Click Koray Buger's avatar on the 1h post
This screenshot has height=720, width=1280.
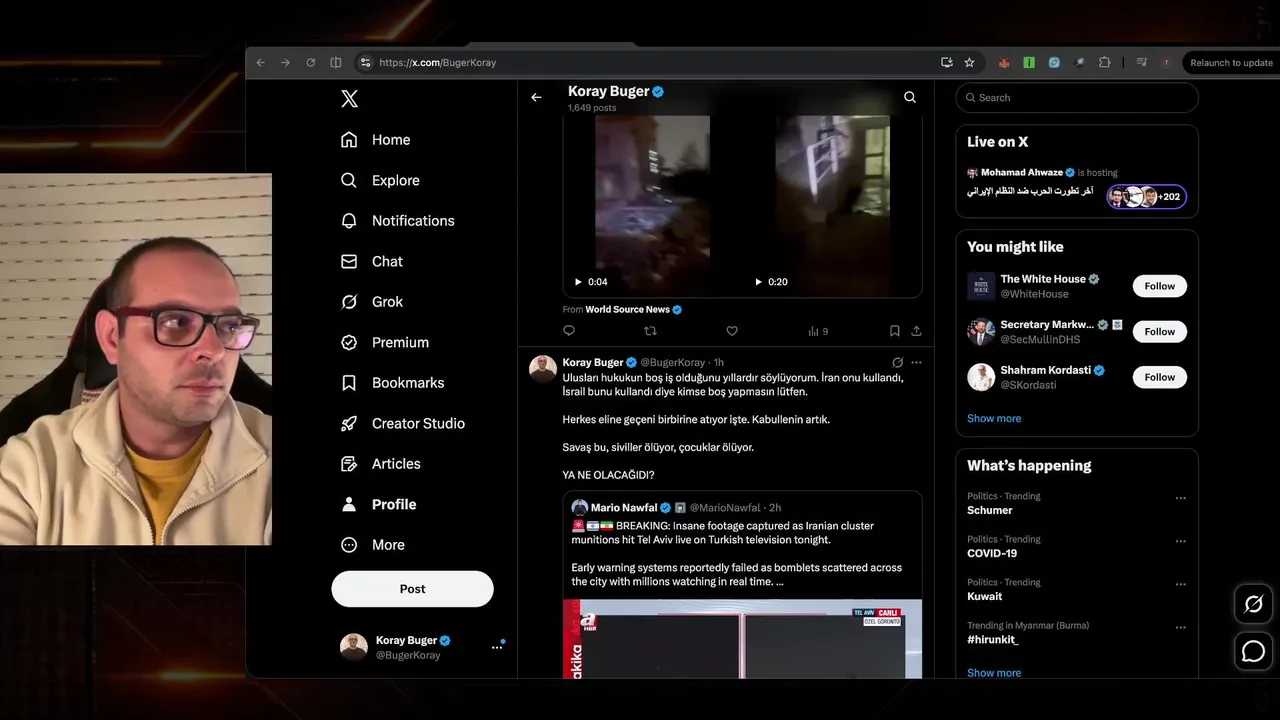pos(543,369)
